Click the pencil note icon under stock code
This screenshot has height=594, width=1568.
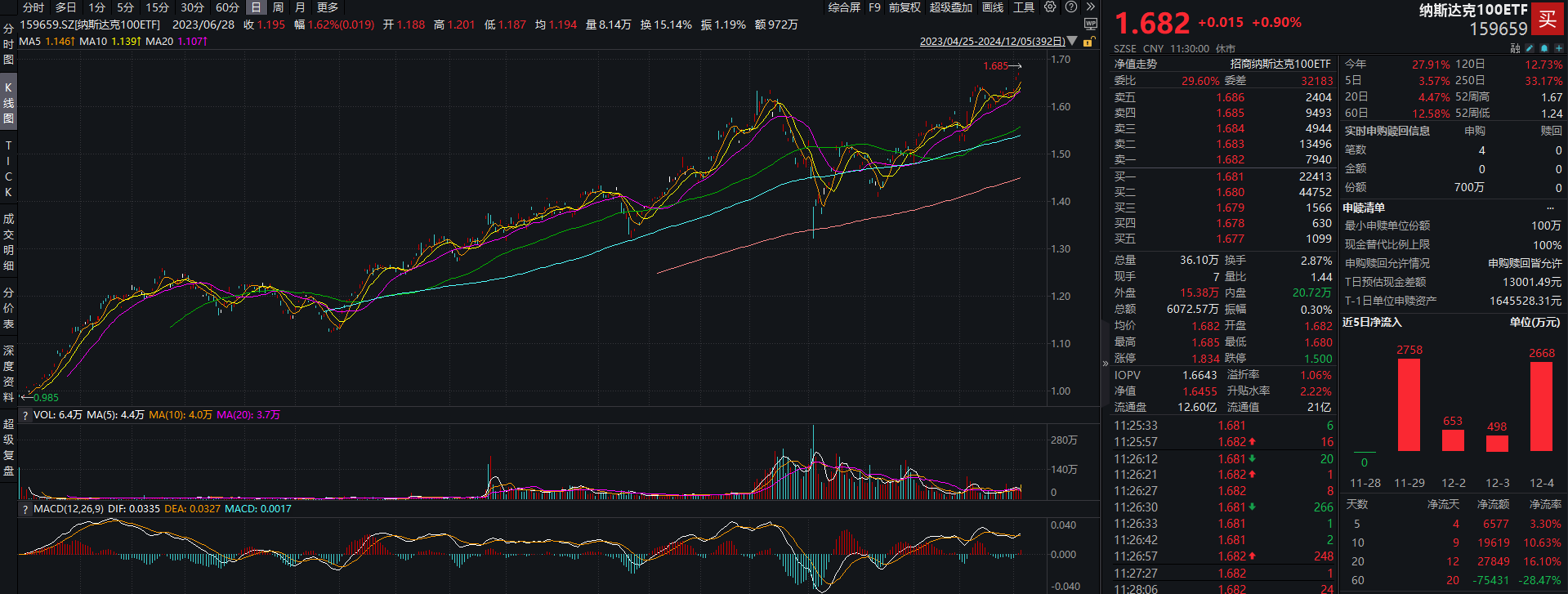(1530, 48)
